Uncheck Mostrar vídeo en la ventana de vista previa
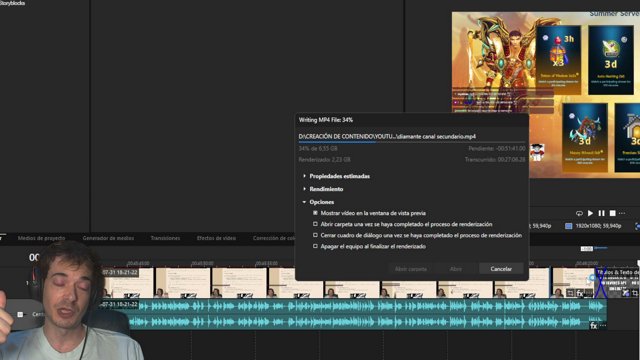The width and height of the screenshot is (640, 360). [315, 213]
